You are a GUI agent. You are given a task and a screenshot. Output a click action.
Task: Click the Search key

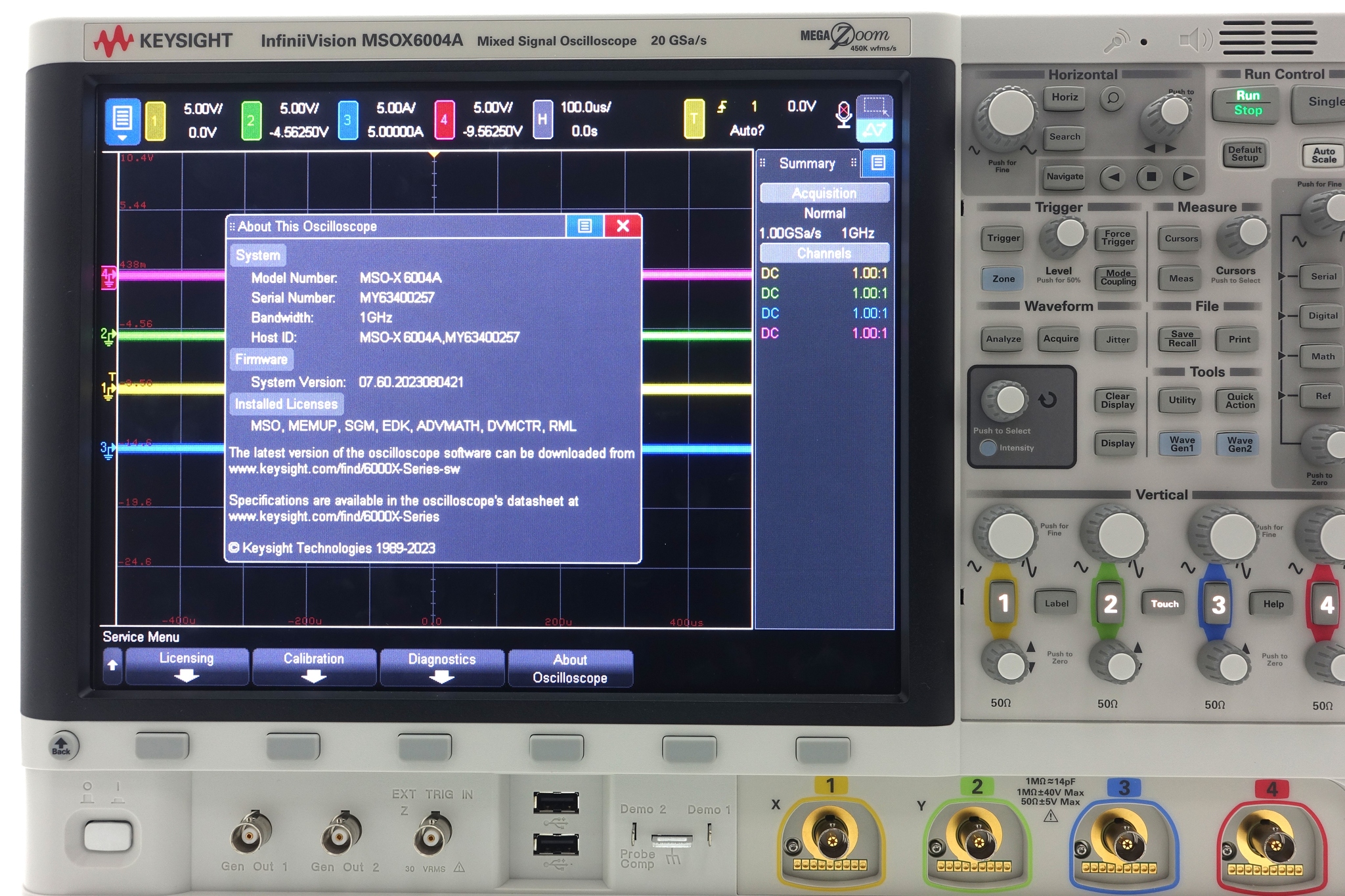[1065, 137]
